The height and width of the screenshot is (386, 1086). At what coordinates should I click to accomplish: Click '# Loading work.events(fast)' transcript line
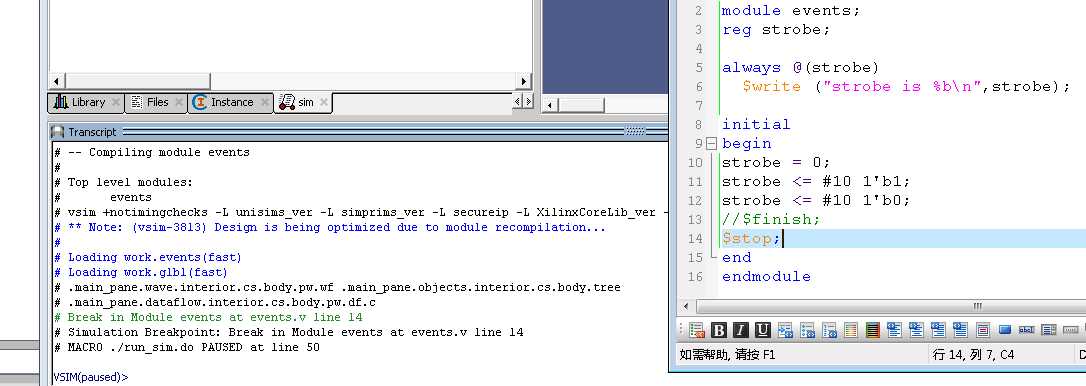coord(148,258)
